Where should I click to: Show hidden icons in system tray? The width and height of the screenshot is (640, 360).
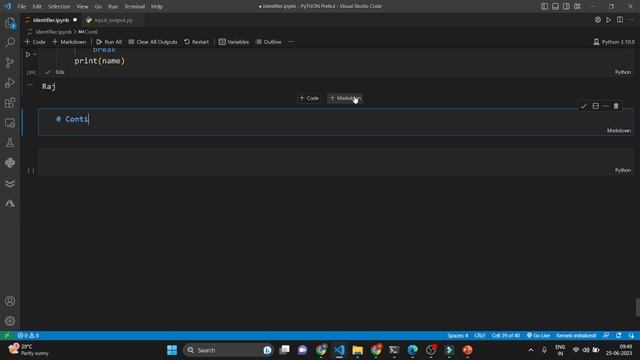point(531,350)
